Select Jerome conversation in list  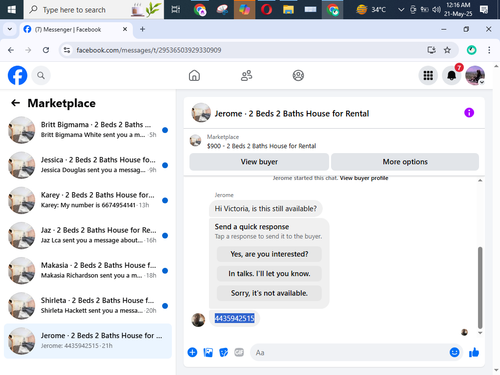pyautogui.click(x=88, y=341)
